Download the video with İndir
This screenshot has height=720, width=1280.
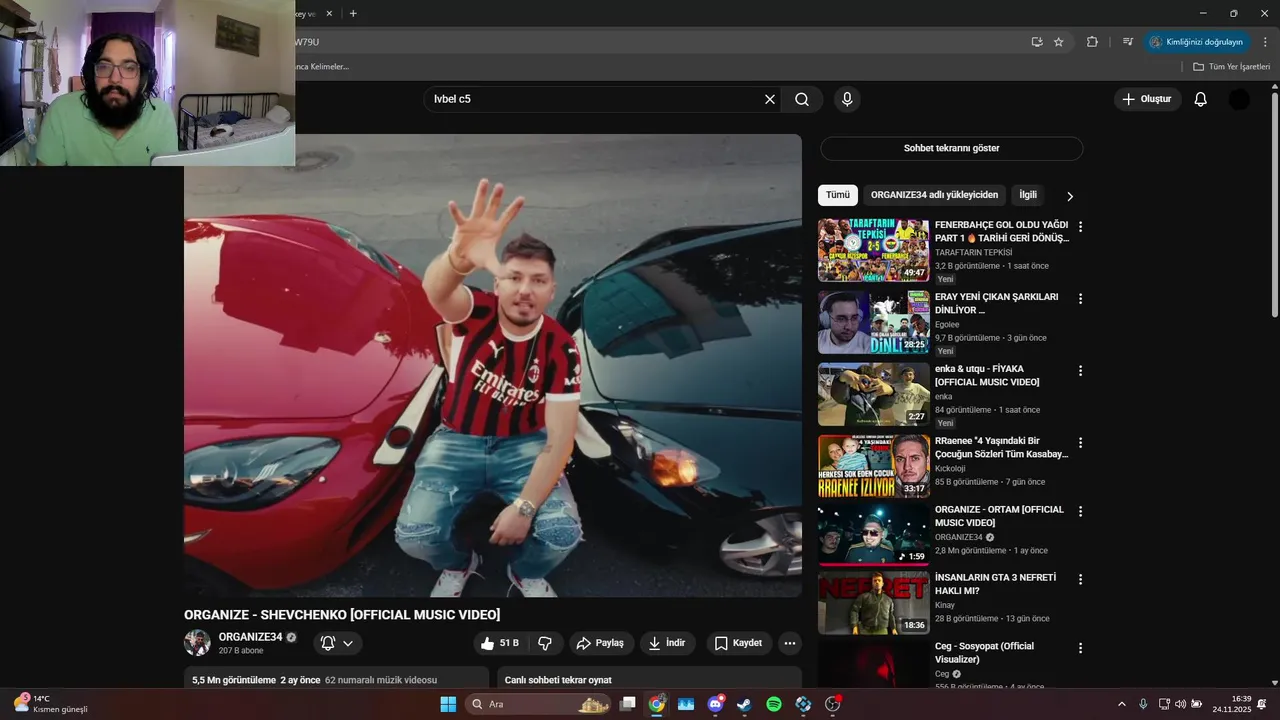[668, 643]
